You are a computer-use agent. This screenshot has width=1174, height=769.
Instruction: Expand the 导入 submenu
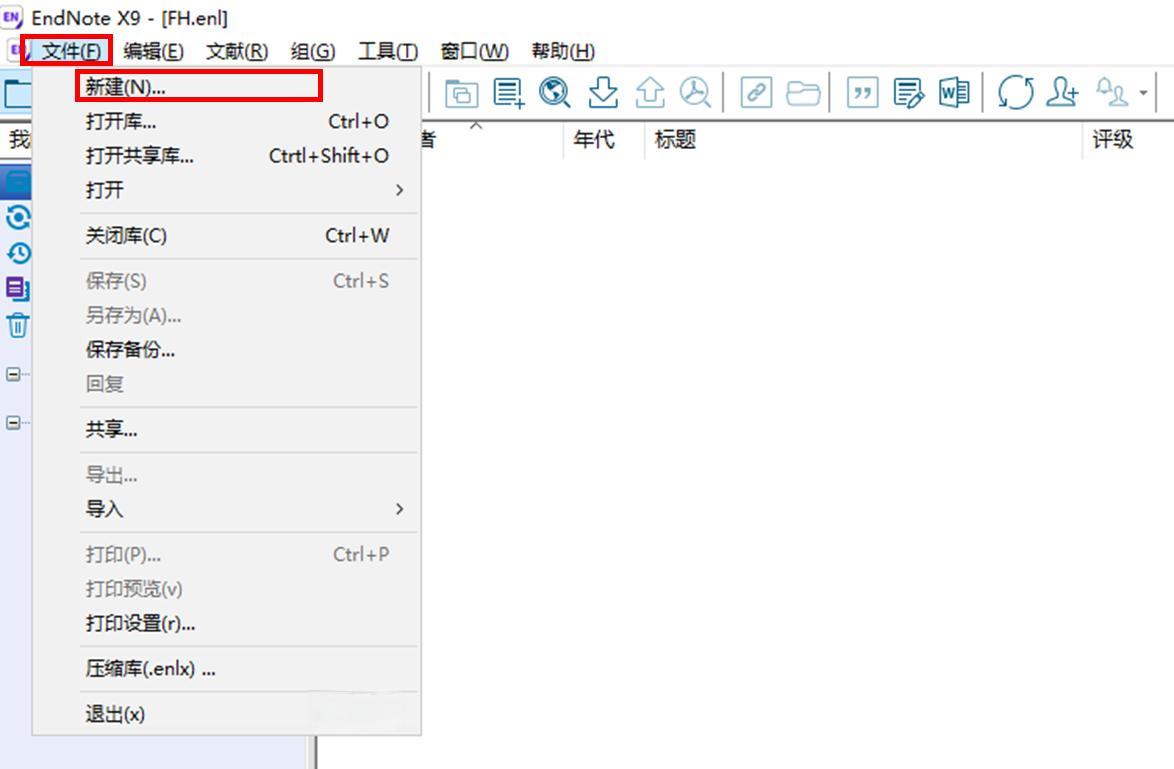tap(227, 509)
